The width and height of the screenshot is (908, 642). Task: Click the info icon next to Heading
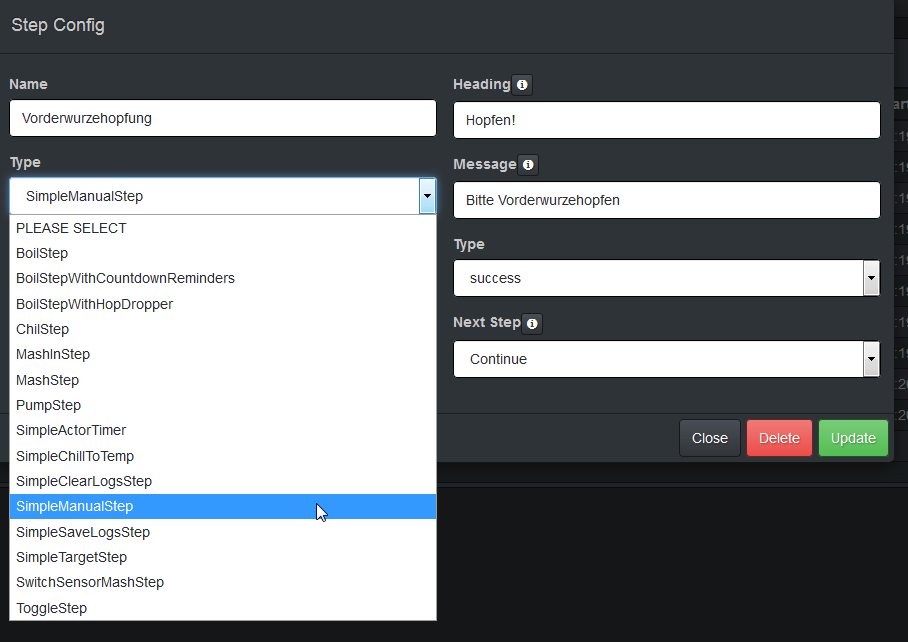tap(522, 85)
